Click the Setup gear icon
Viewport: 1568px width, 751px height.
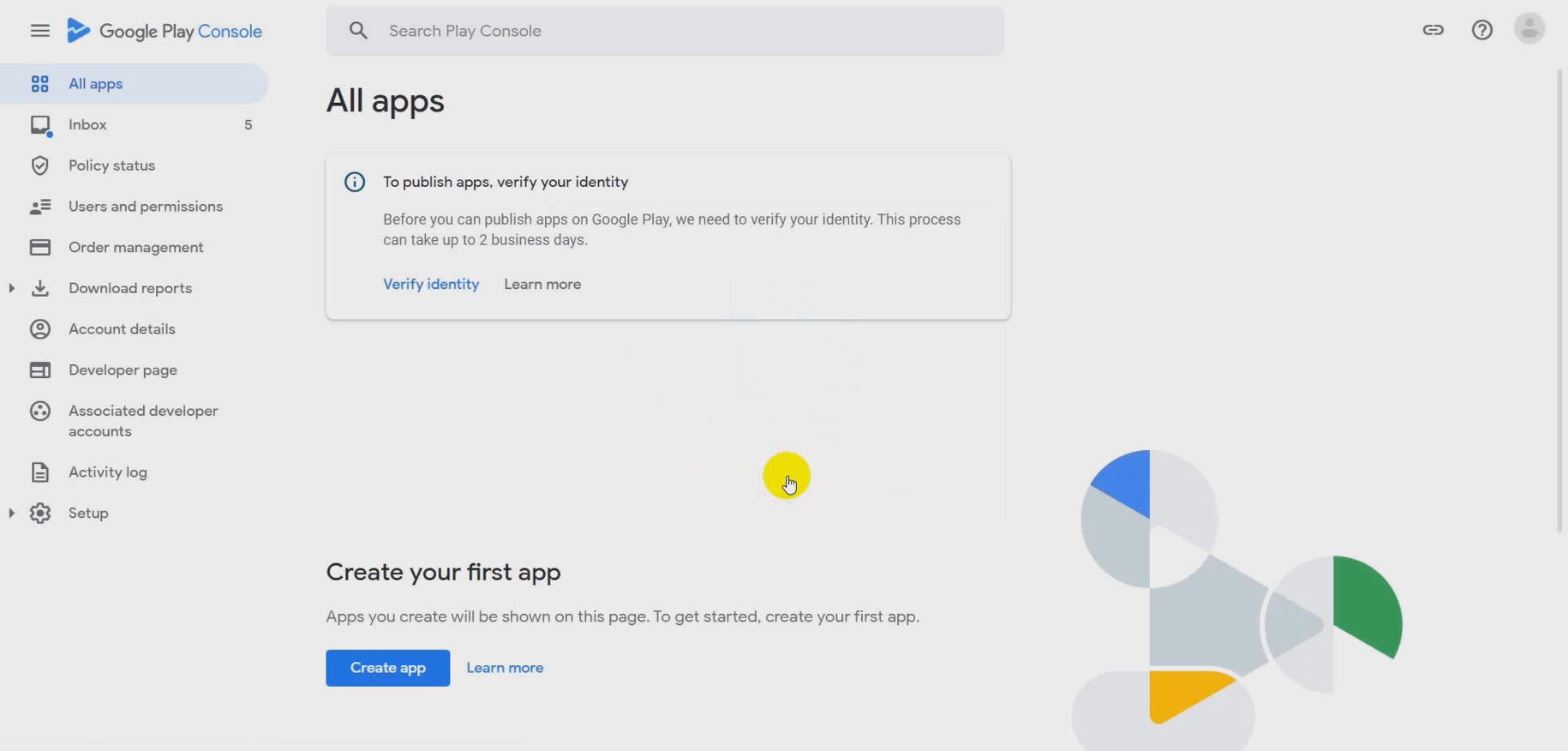point(39,514)
